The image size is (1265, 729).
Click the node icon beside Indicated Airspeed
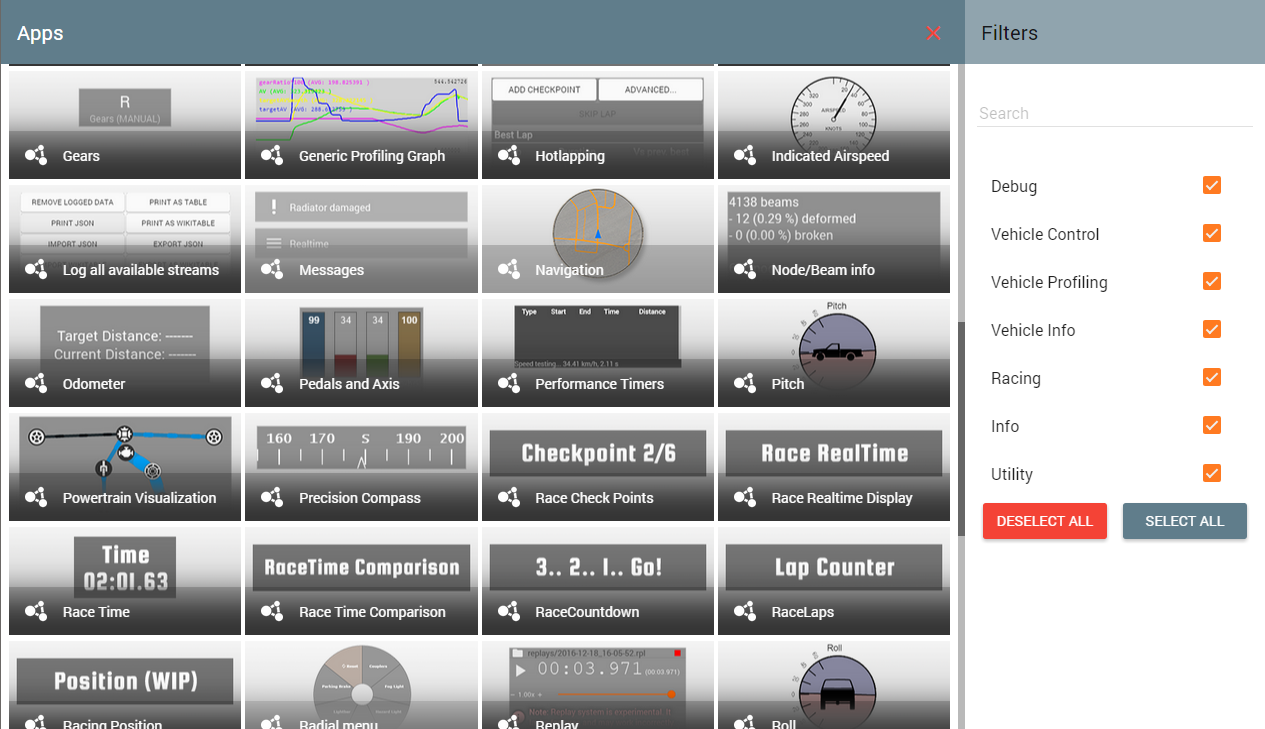coord(745,155)
